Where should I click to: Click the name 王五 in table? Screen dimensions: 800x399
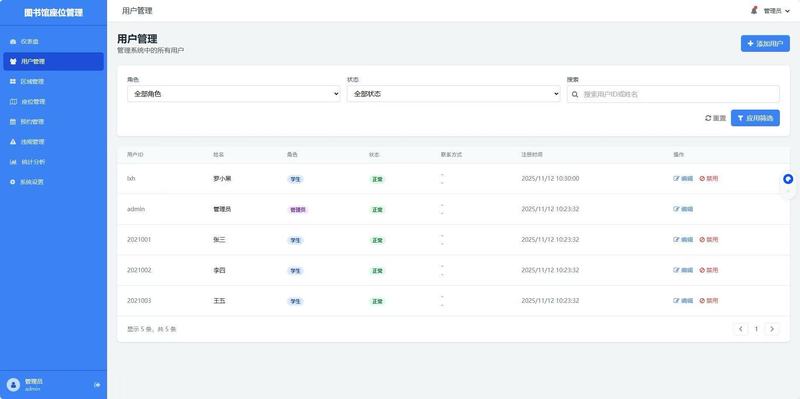pos(219,301)
